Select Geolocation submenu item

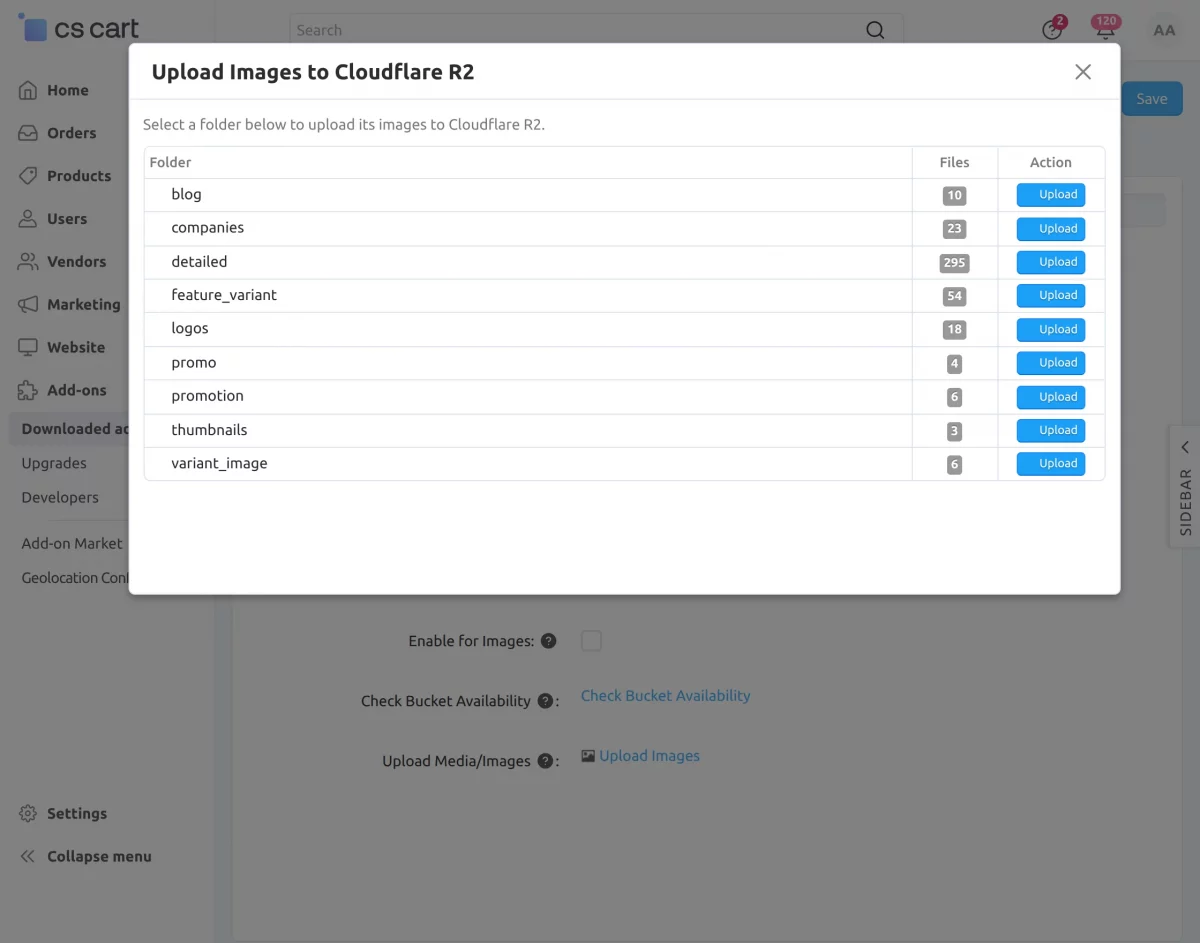pos(75,578)
